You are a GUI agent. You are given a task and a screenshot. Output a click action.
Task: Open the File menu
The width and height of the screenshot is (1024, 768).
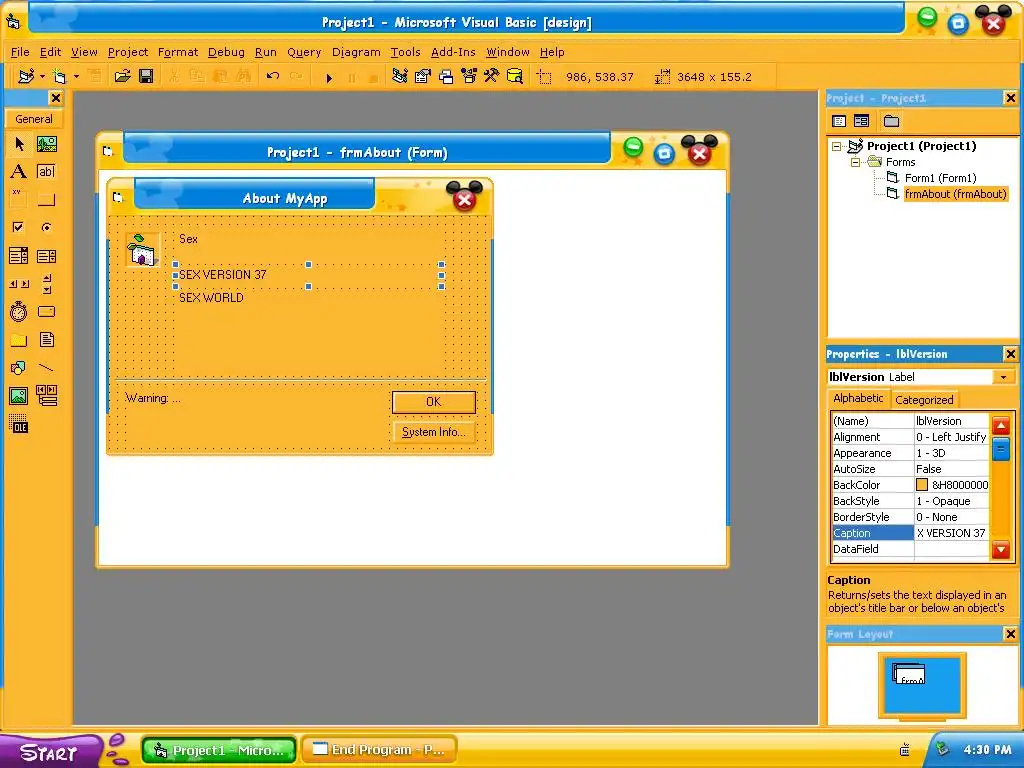pos(20,52)
